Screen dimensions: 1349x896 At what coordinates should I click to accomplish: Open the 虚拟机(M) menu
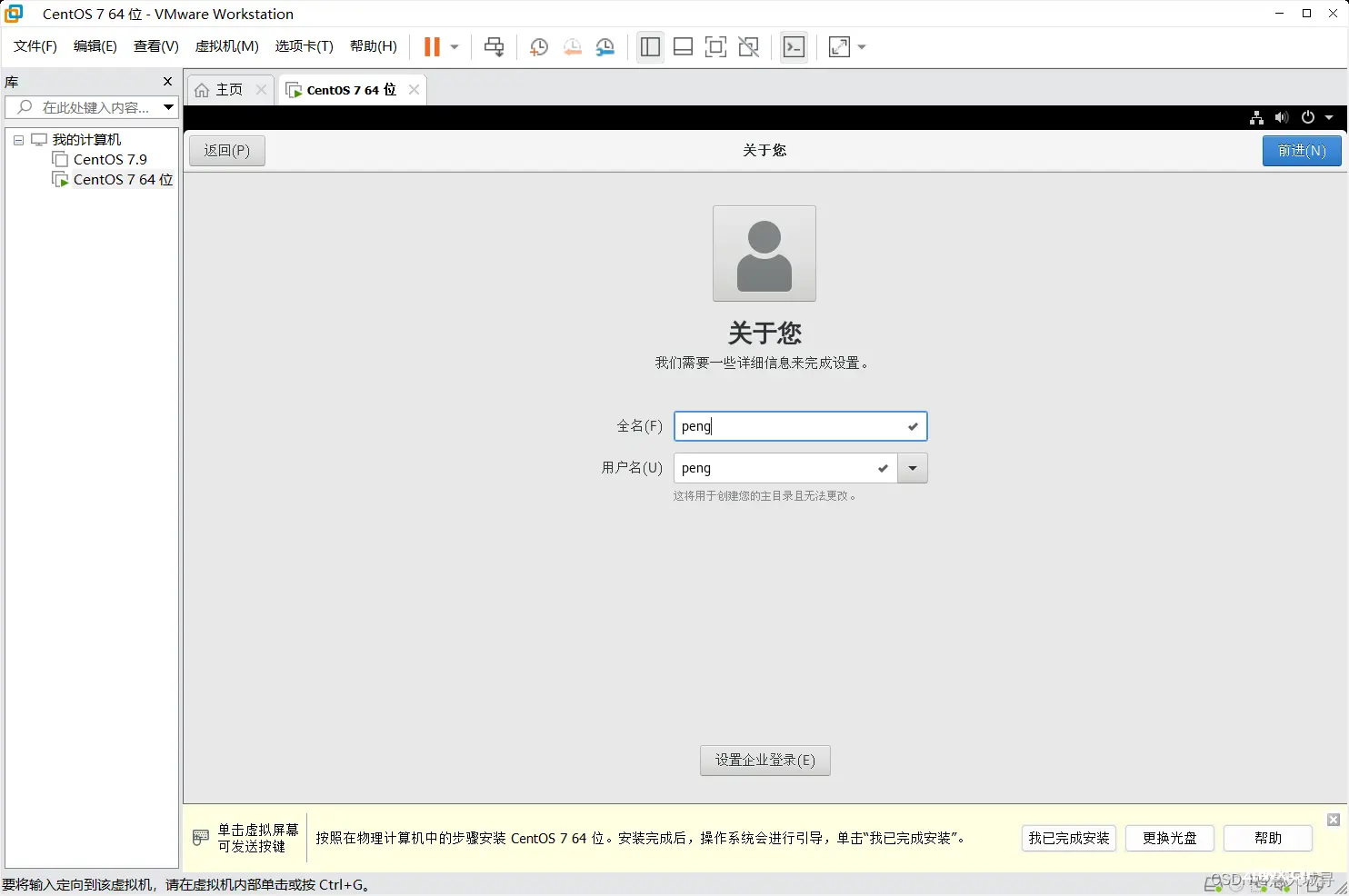point(227,46)
